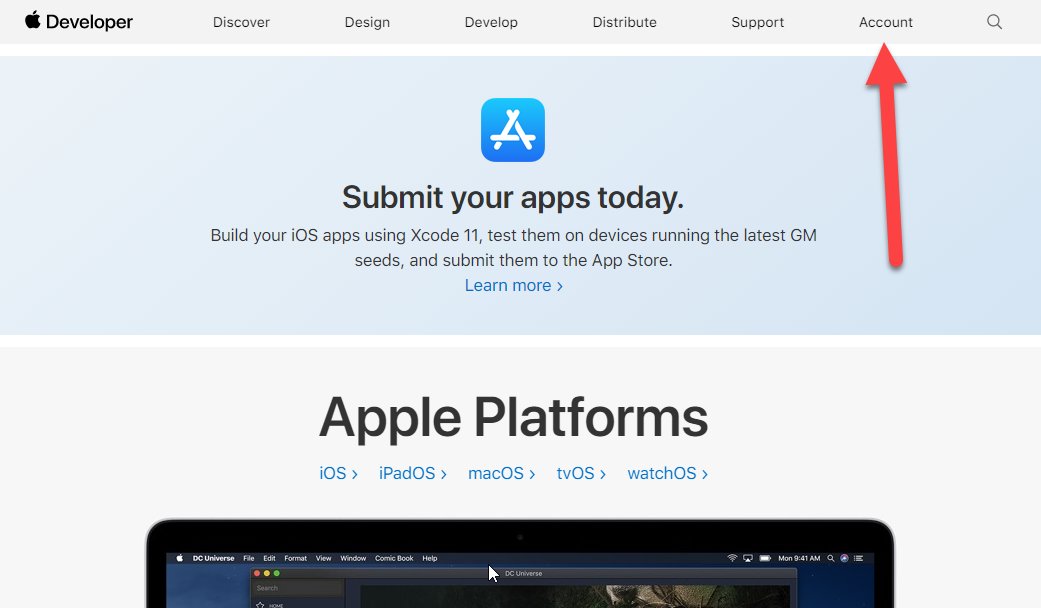Click the Learn more link
Viewport: 1041px width, 608px height.
(x=507, y=285)
